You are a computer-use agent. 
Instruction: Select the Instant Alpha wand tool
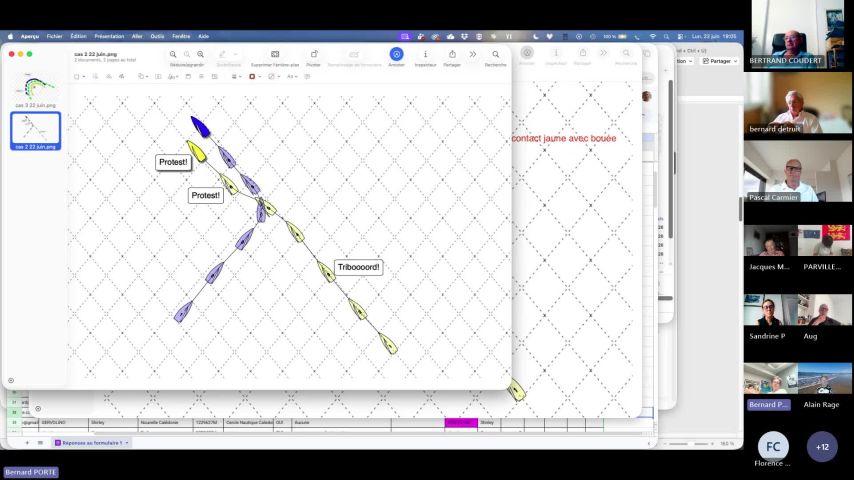click(95, 77)
